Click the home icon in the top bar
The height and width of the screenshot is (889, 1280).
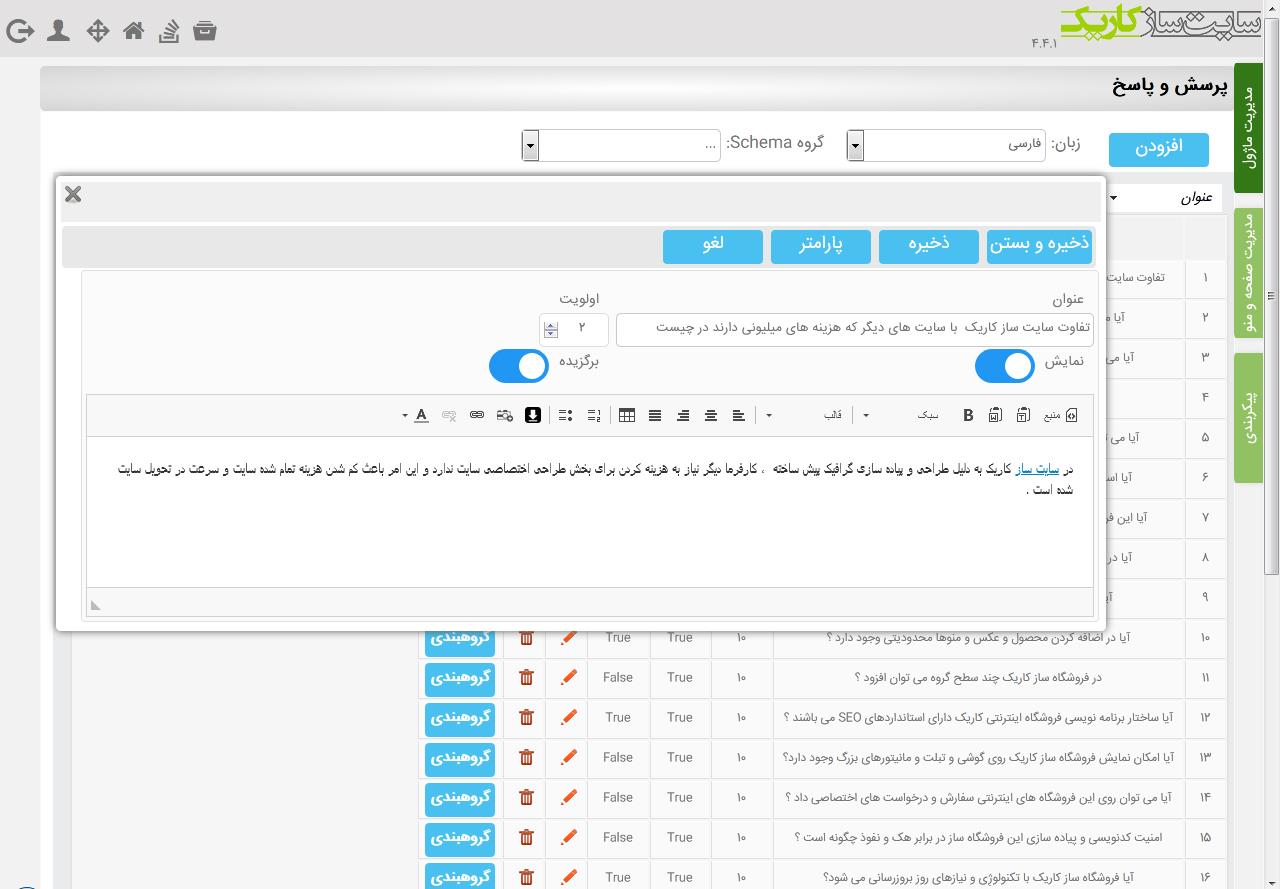tap(134, 31)
